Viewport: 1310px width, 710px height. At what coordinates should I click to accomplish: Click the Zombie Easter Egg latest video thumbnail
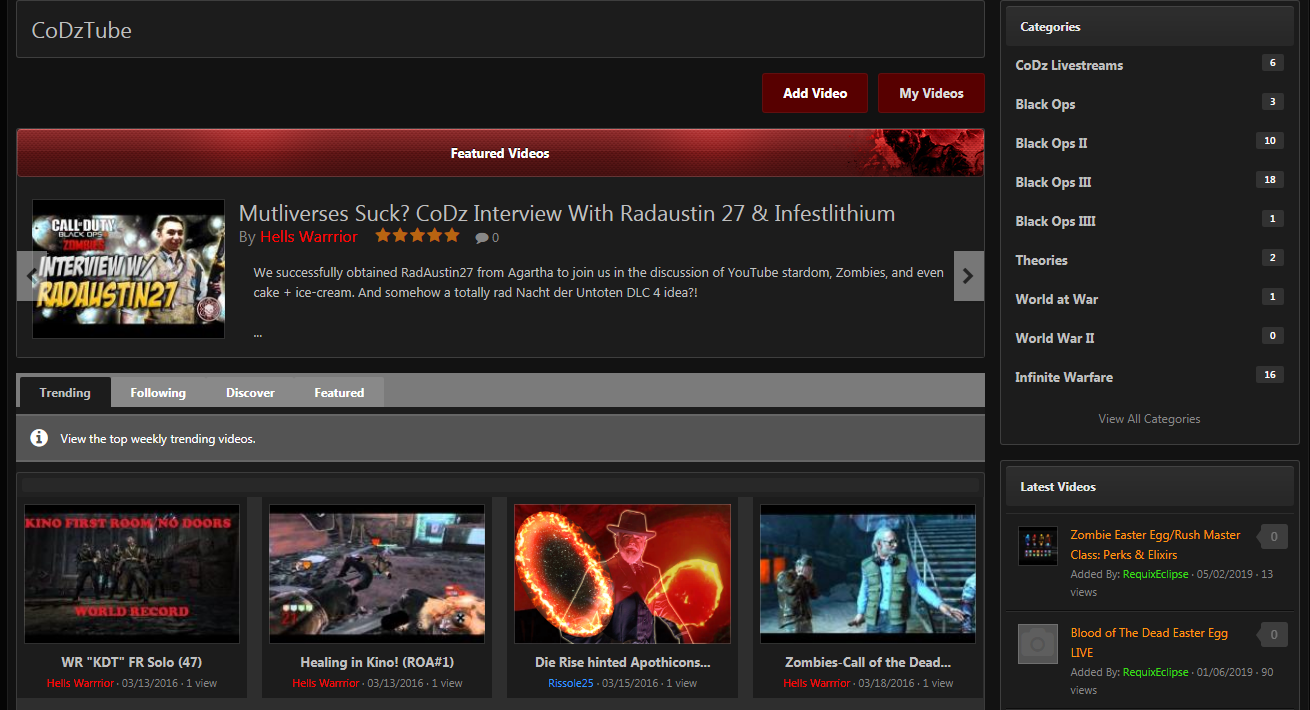(1037, 546)
